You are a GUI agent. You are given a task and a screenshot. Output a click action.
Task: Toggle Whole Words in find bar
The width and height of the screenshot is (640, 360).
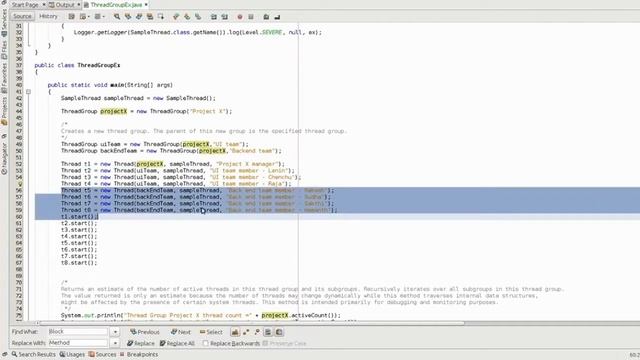pyautogui.click(x=246, y=332)
